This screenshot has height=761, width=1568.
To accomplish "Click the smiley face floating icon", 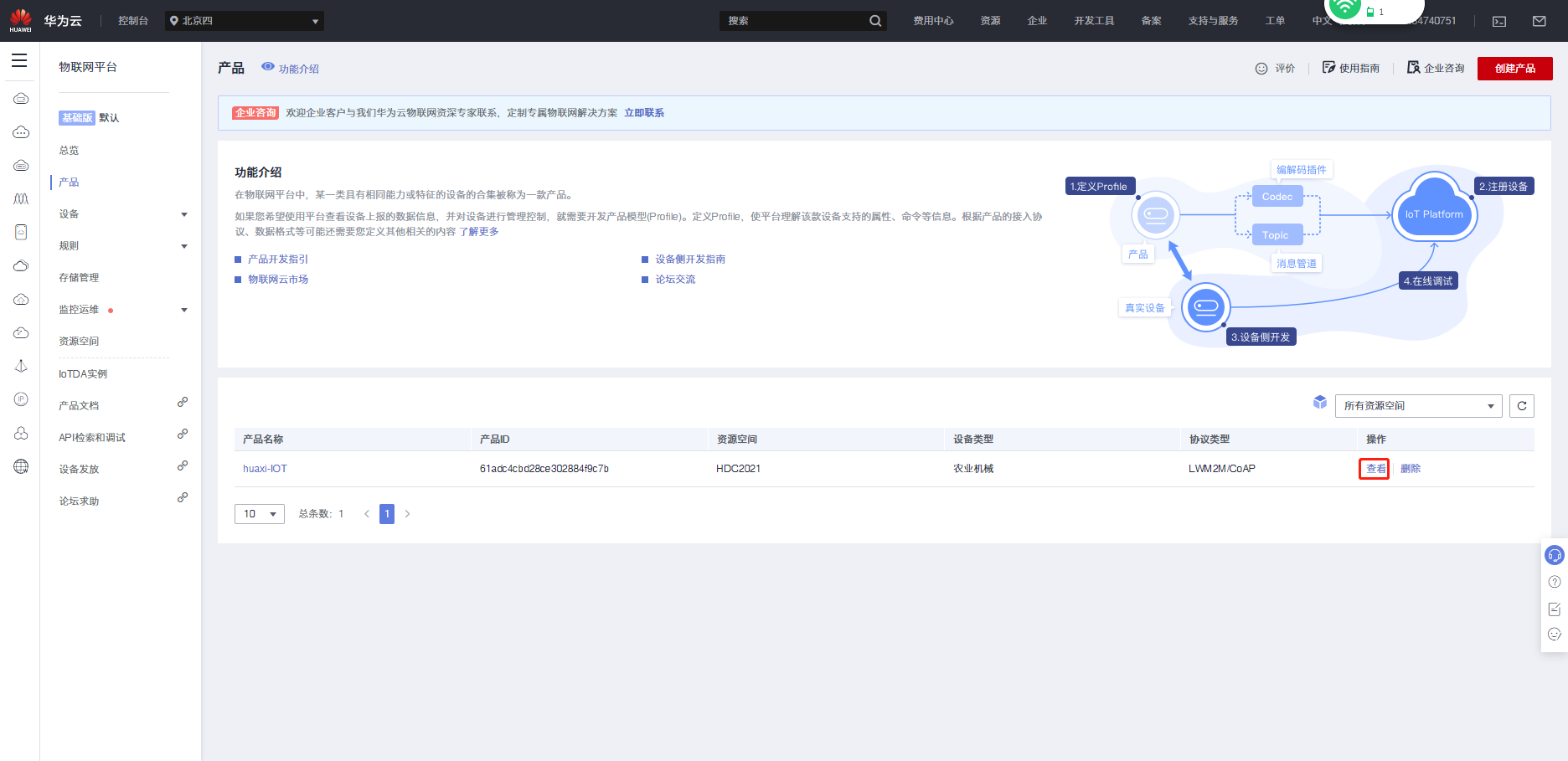I will pyautogui.click(x=1555, y=635).
